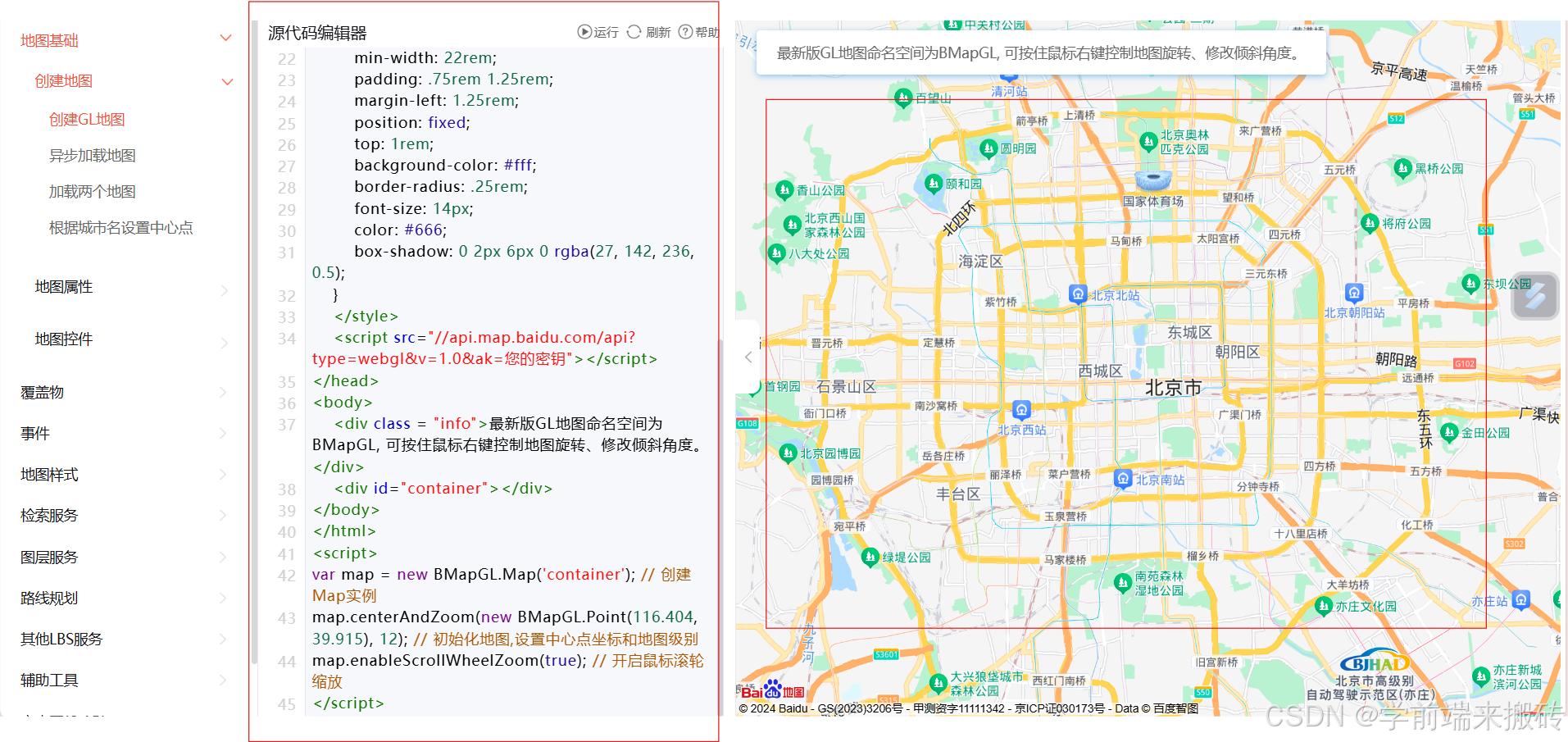Expand the 地图样式 section arrow
1568x742 pixels.
pyautogui.click(x=223, y=475)
